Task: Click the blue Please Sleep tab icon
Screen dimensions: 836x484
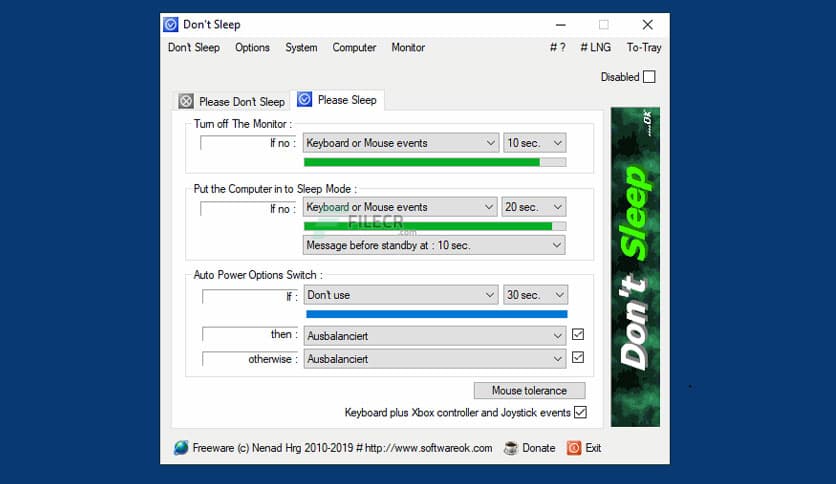Action: click(305, 100)
